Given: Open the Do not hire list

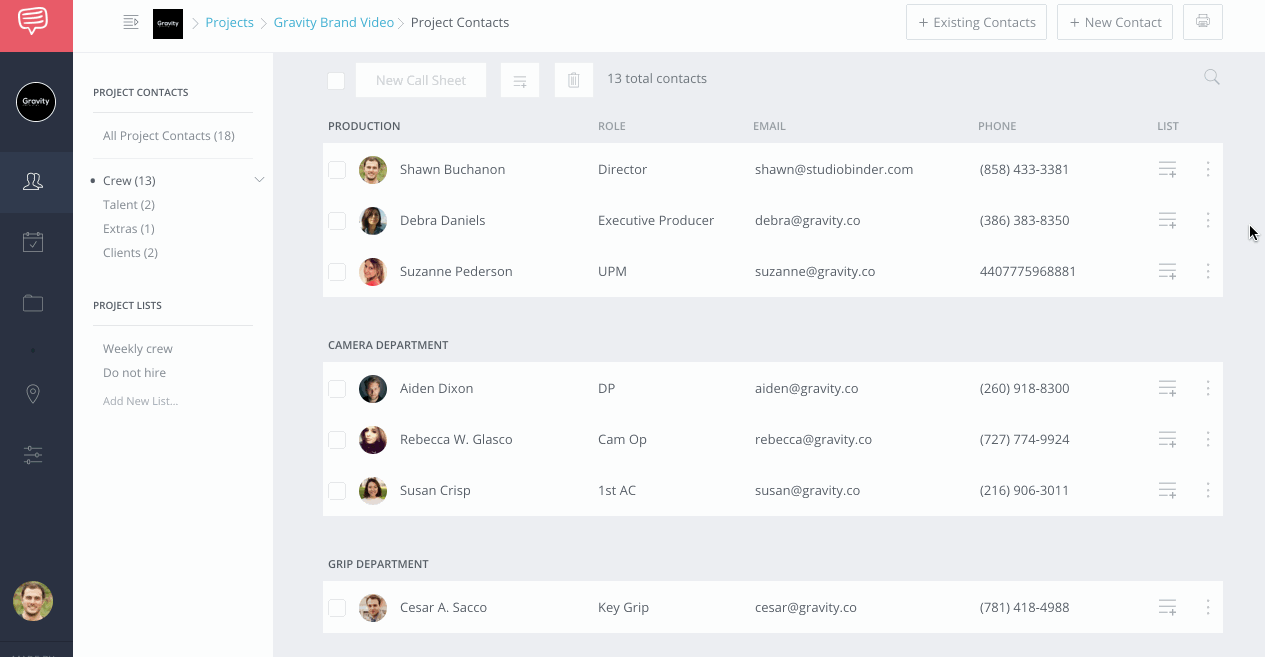Looking at the screenshot, I should [135, 373].
